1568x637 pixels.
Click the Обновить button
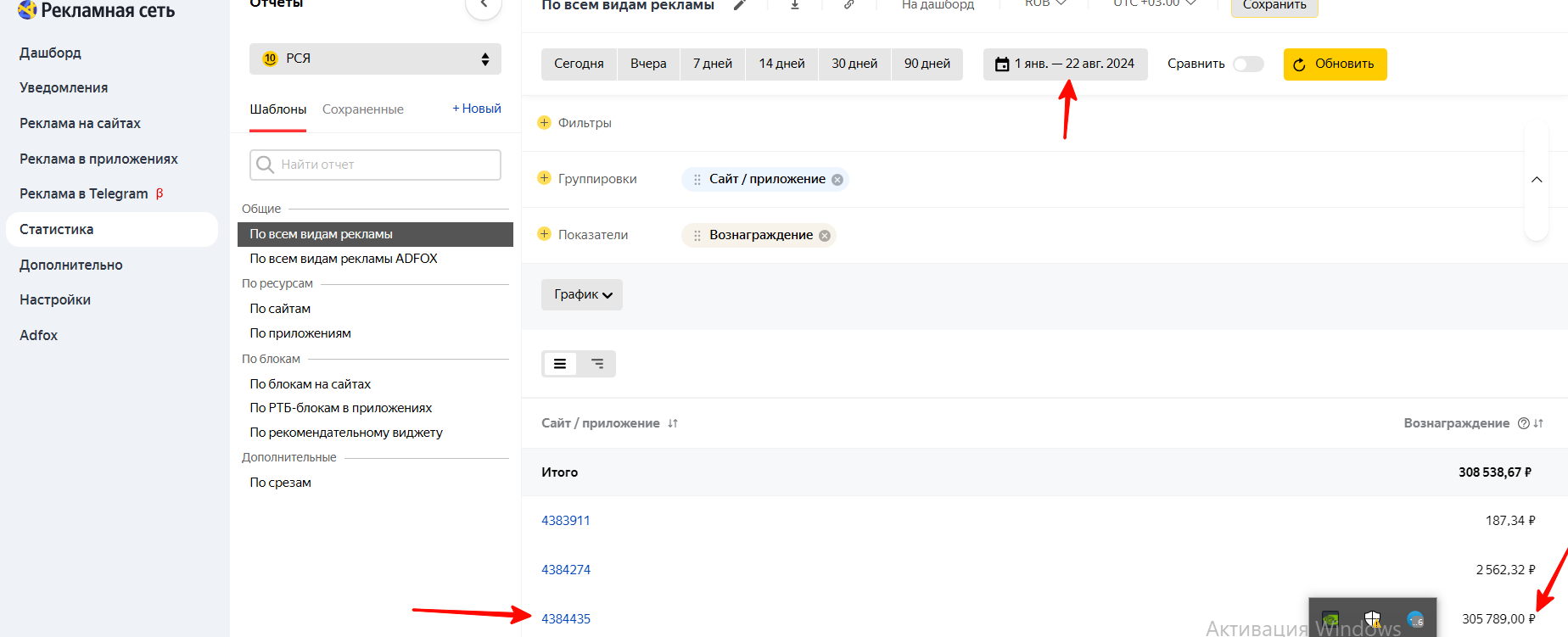tap(1336, 64)
